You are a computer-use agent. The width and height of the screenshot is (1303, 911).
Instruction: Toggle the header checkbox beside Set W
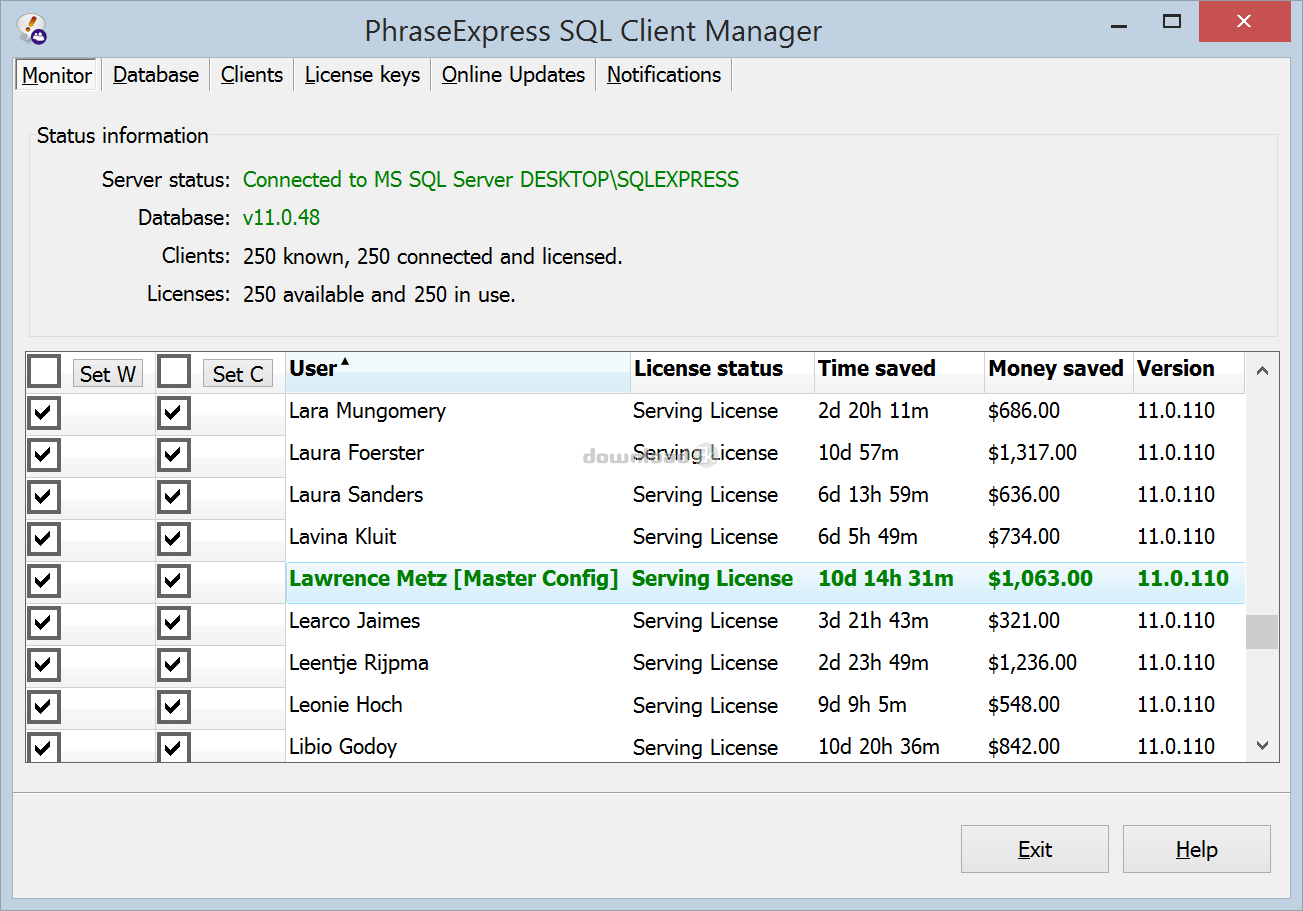click(44, 372)
